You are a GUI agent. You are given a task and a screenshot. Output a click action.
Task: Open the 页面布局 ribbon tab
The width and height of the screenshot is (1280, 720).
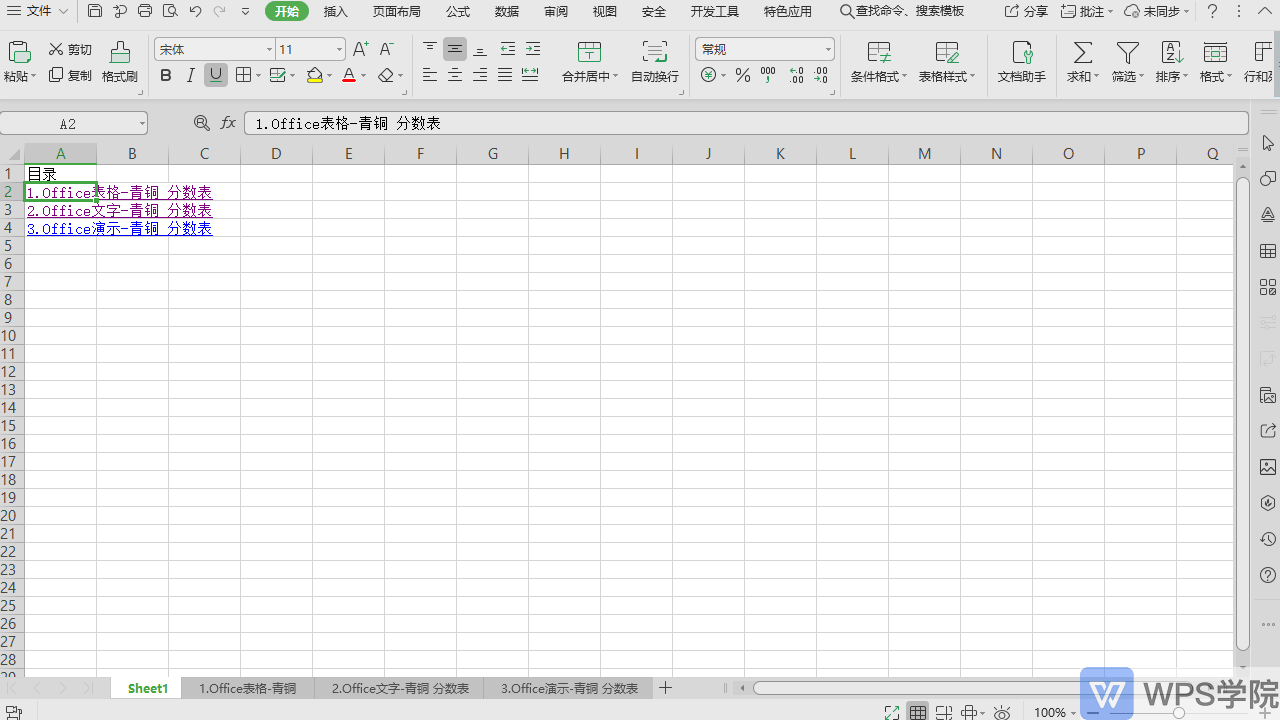click(397, 11)
